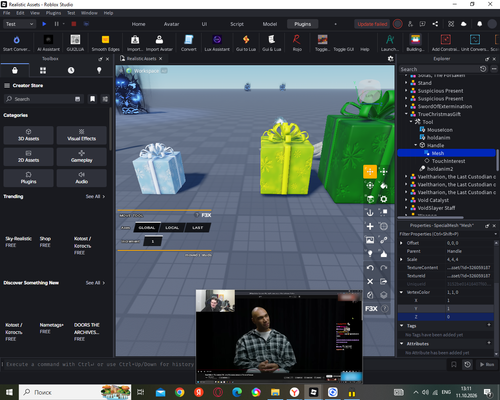
Task: Collapse the TrueChristmasGift tree item
Action: (406, 114)
